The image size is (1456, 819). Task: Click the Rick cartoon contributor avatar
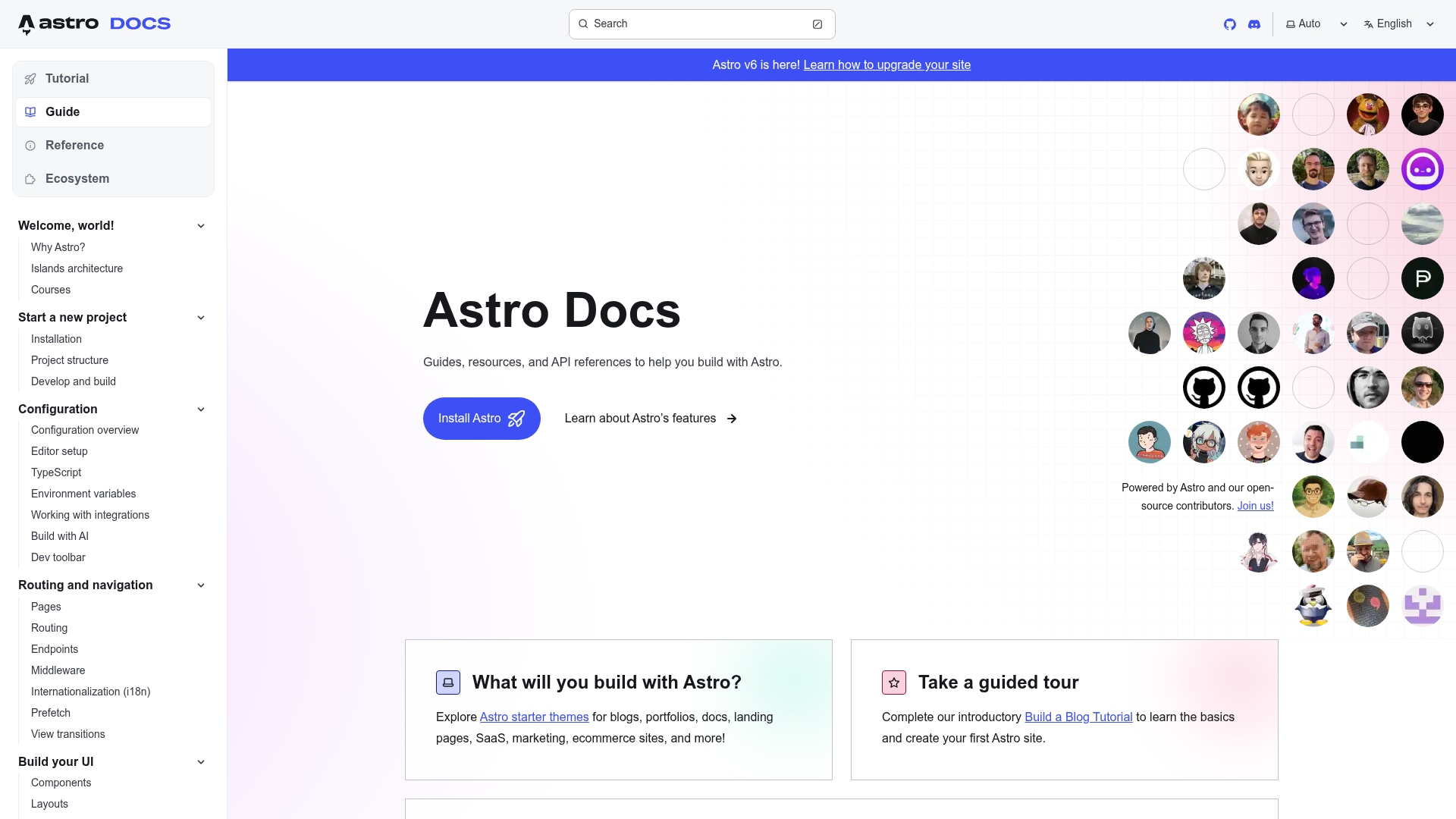[1204, 333]
